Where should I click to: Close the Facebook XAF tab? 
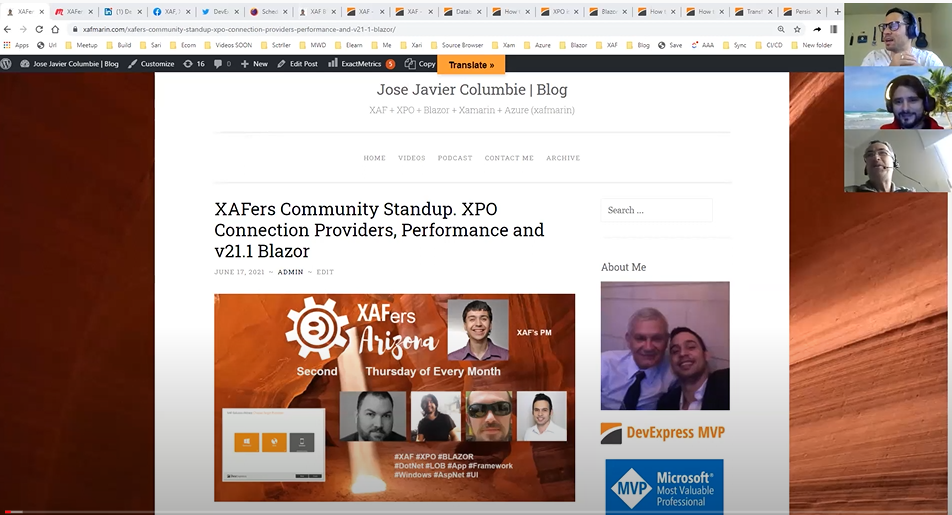point(188,12)
